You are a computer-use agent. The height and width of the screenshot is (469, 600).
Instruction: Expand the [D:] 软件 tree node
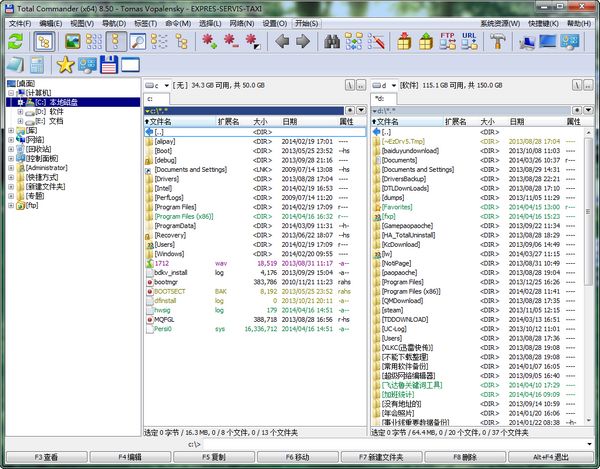coord(21,111)
